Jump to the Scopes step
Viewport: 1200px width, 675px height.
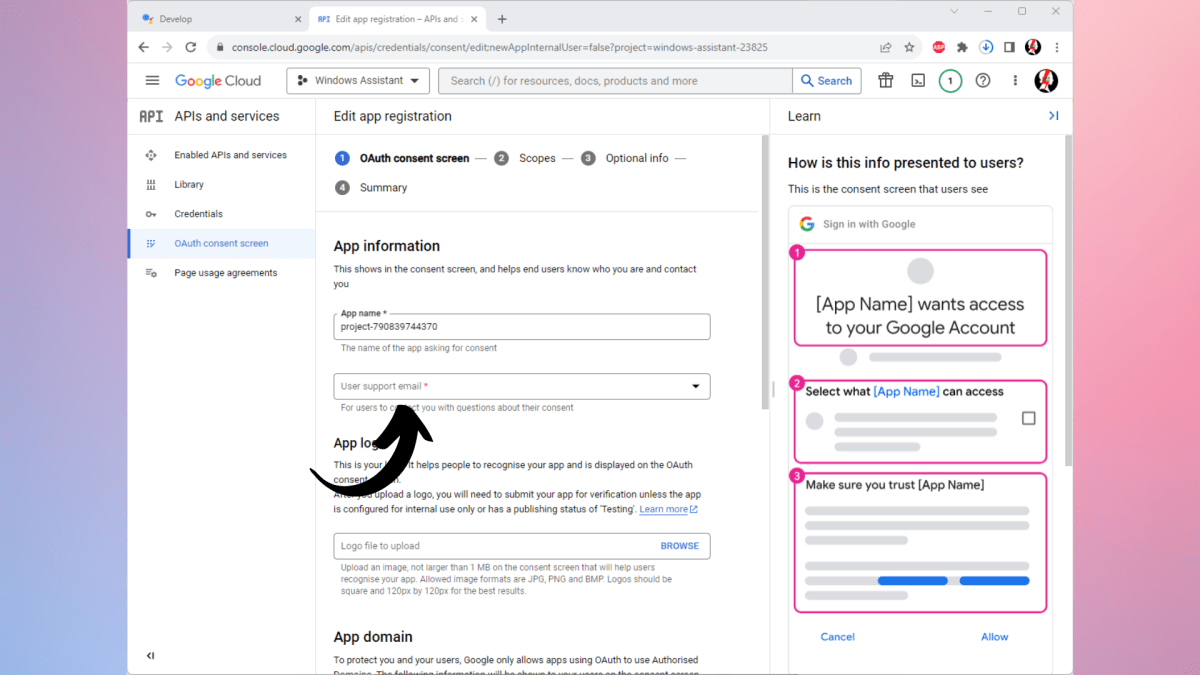click(526, 158)
